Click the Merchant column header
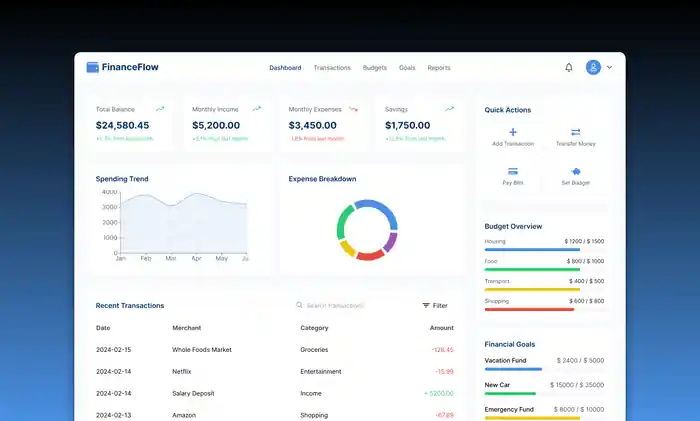 click(x=187, y=328)
